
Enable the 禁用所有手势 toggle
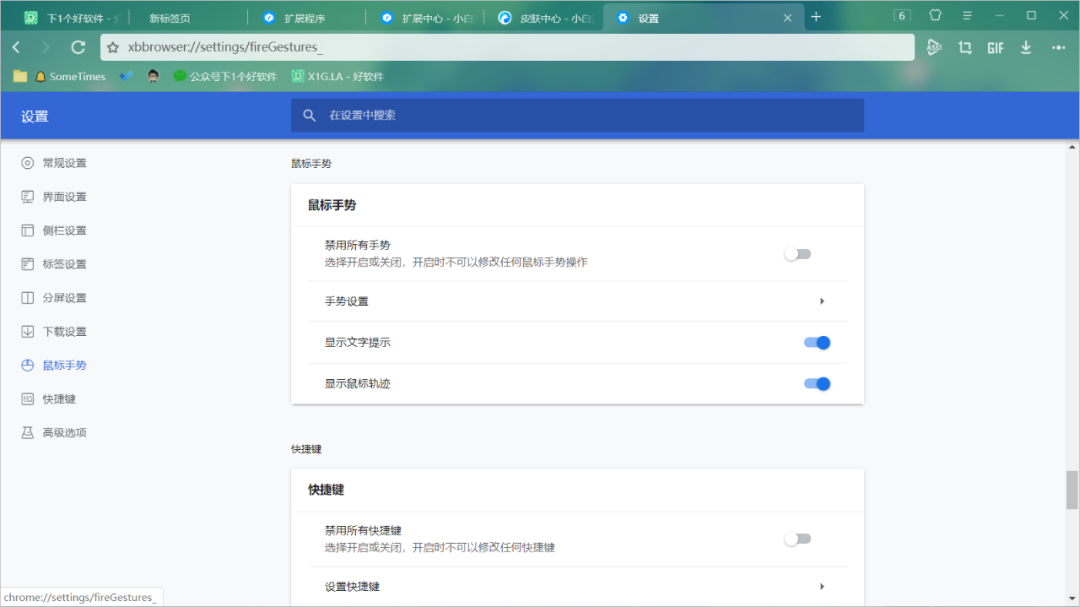[x=797, y=254]
